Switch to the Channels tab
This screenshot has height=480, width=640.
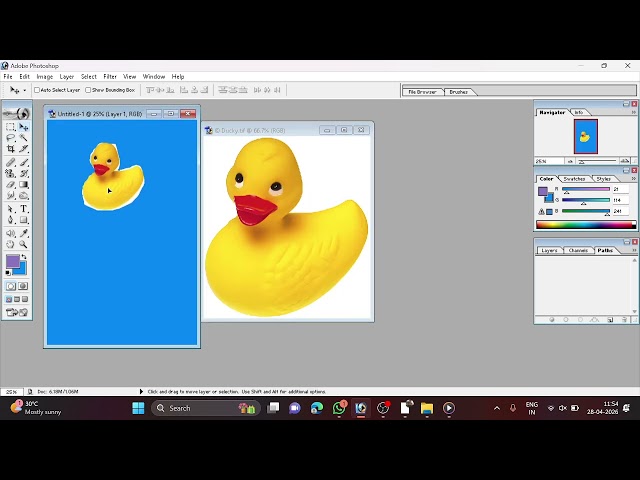pos(578,250)
